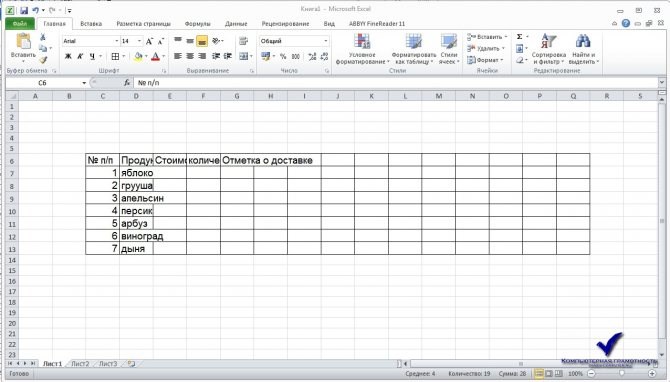The width and height of the screenshot is (670, 382).
Task: Open the Файл tab
Action: [20, 24]
